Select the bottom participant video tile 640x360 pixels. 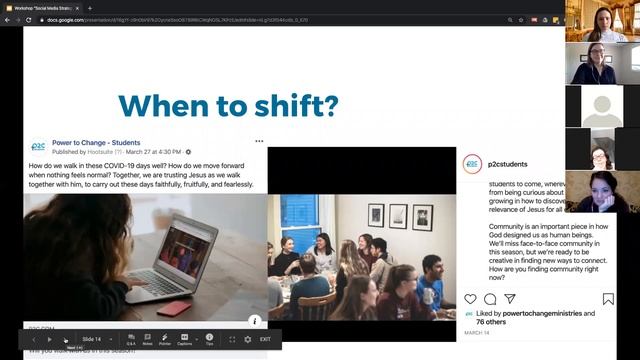pyautogui.click(x=602, y=191)
